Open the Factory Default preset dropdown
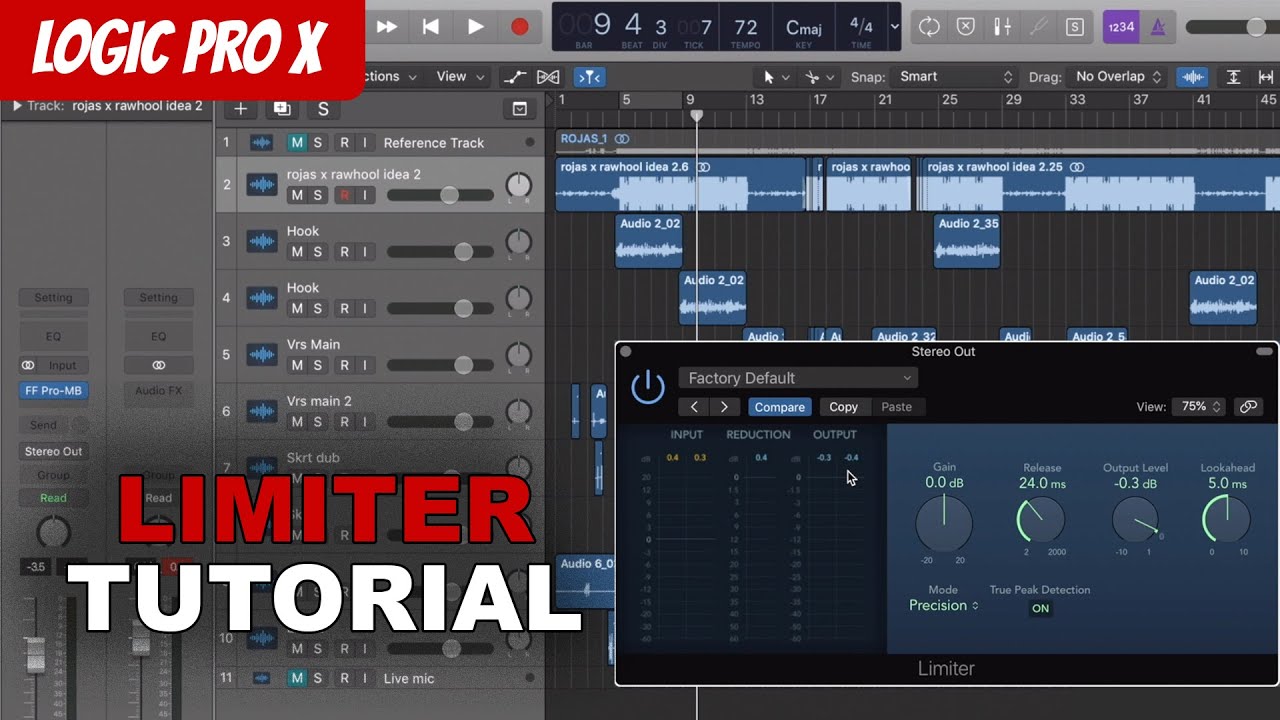The image size is (1280, 720). (x=798, y=378)
